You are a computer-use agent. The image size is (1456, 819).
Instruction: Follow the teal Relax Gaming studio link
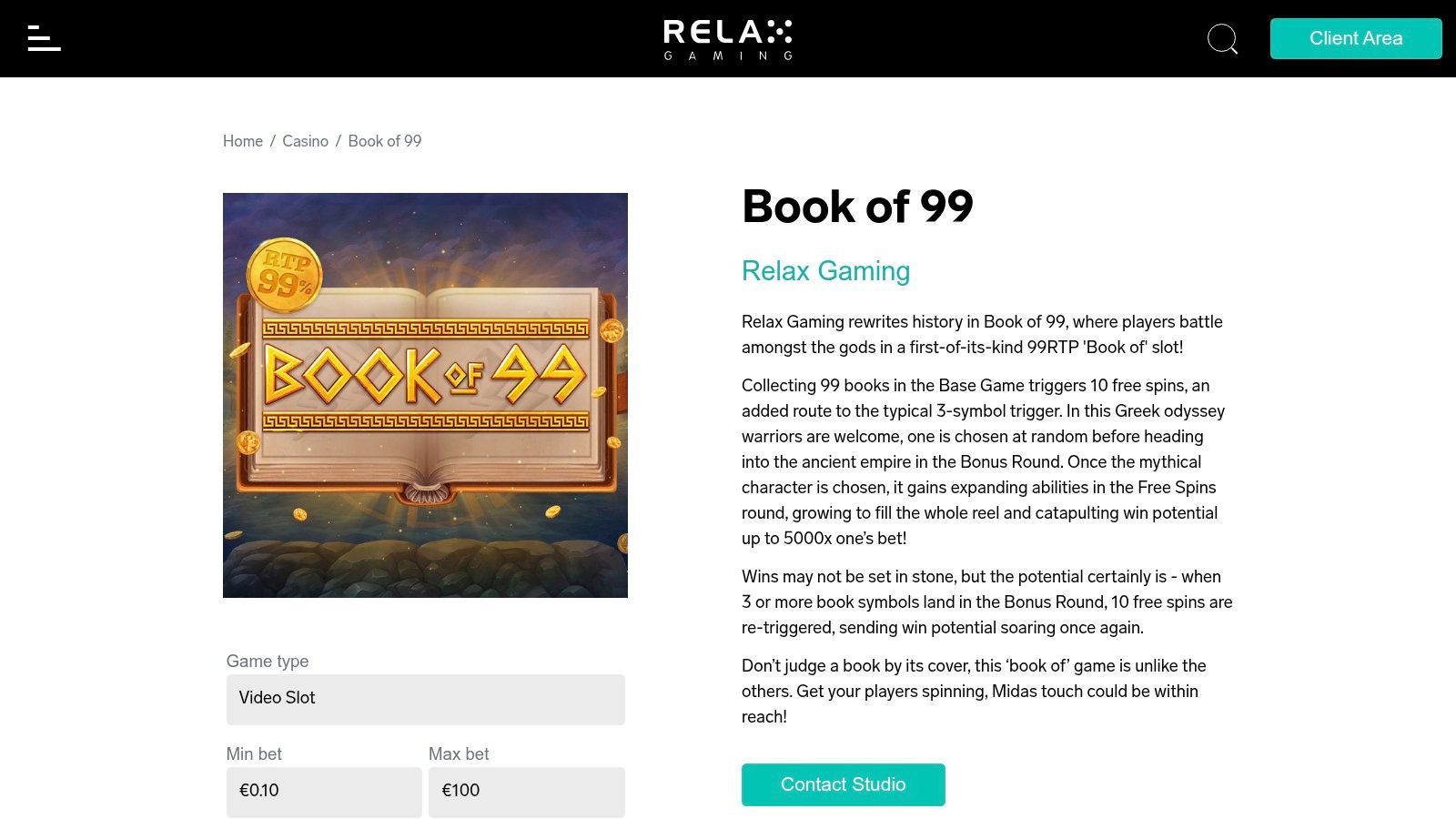[825, 270]
